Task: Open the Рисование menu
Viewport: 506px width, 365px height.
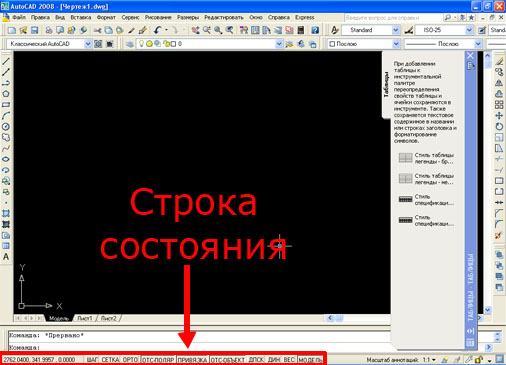Action: 158,17
